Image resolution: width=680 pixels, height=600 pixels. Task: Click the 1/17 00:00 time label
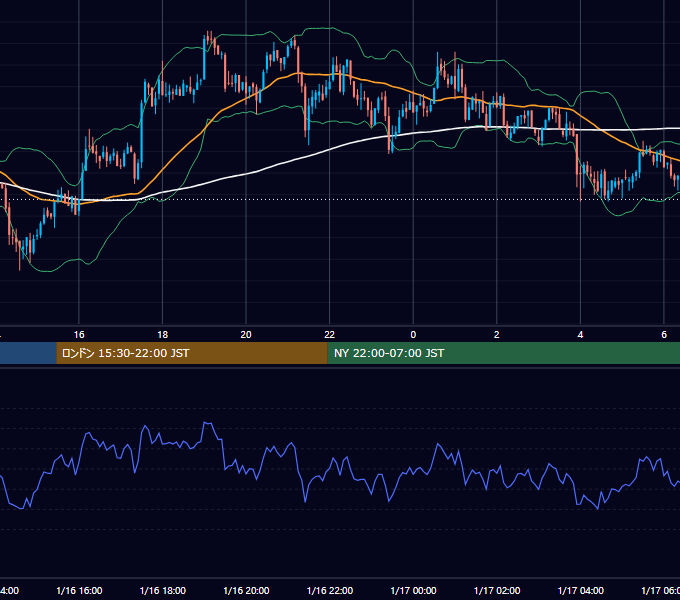[x=413, y=590]
